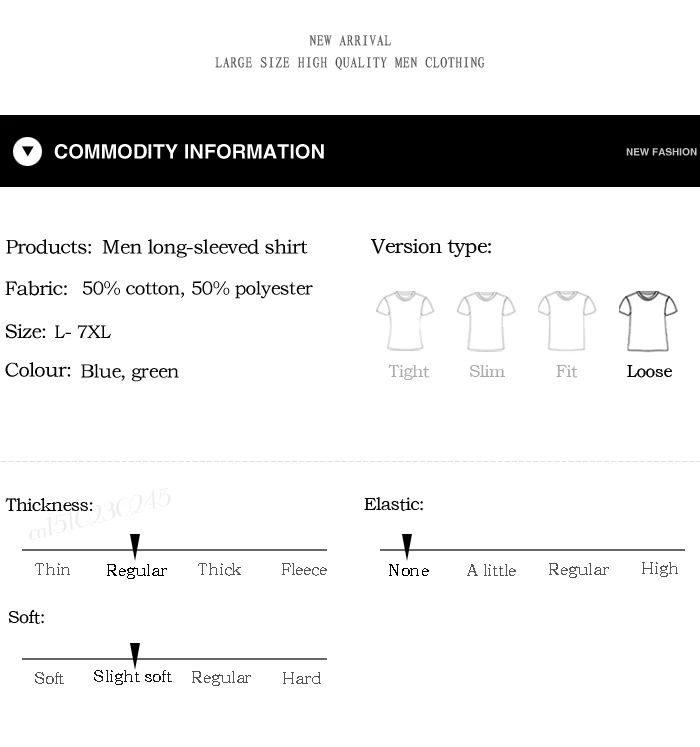Choose the Thick thickness label

click(219, 569)
